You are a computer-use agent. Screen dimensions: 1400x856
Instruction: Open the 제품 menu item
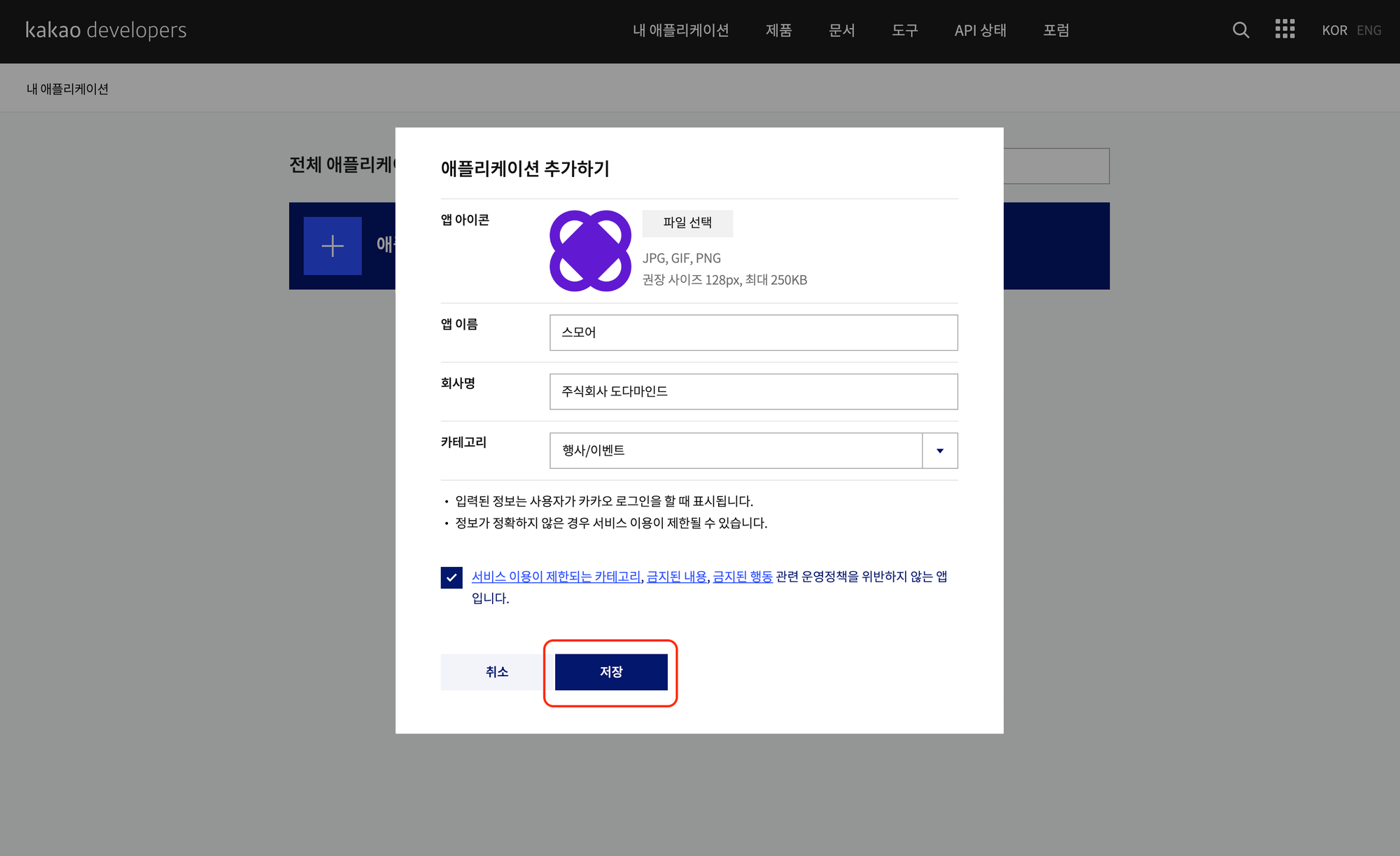click(778, 30)
